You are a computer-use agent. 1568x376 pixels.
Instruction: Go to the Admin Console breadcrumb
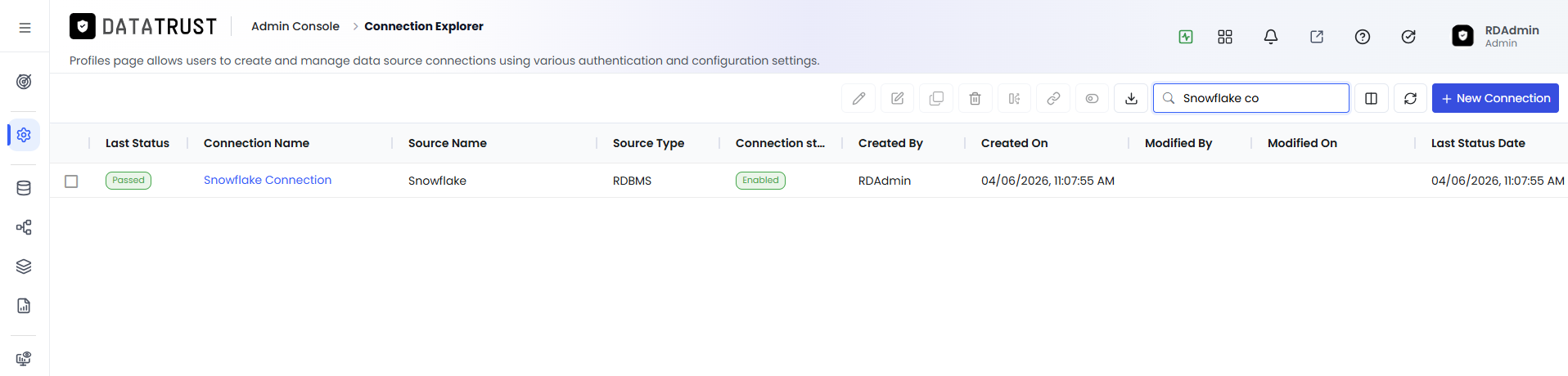point(295,26)
